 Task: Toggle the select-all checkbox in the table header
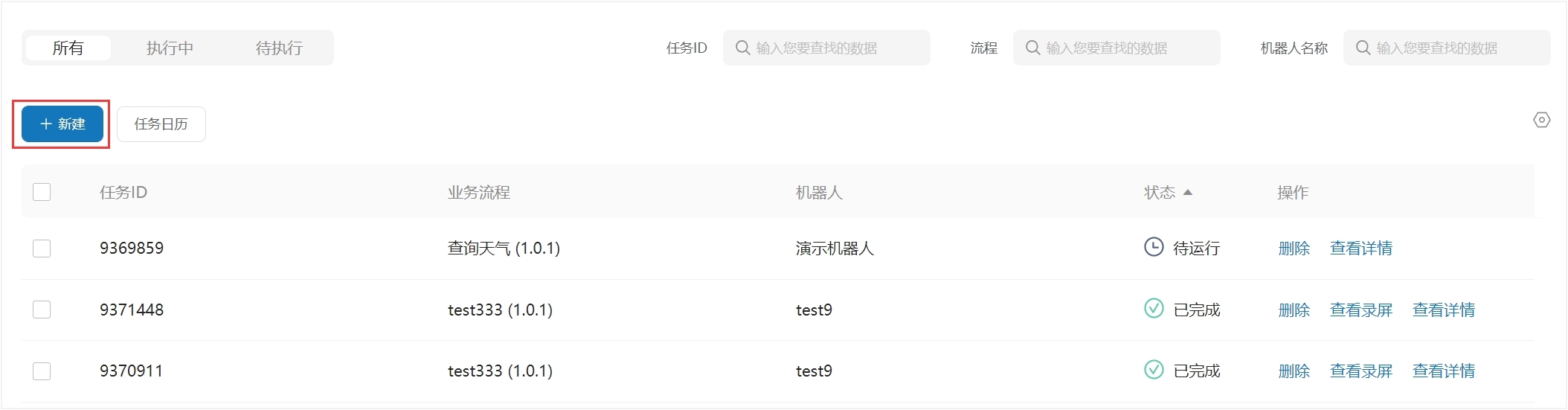click(42, 192)
